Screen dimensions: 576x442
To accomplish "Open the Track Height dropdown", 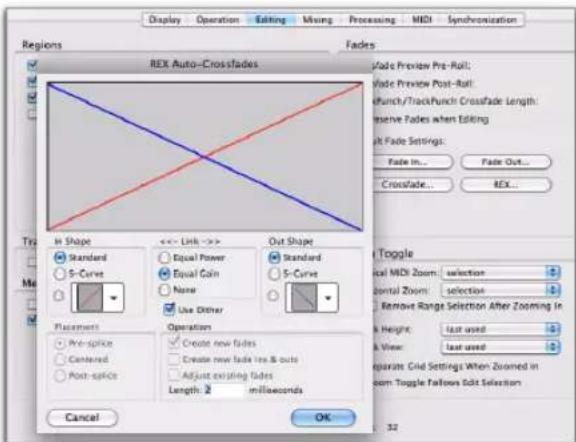I will pos(501,329).
